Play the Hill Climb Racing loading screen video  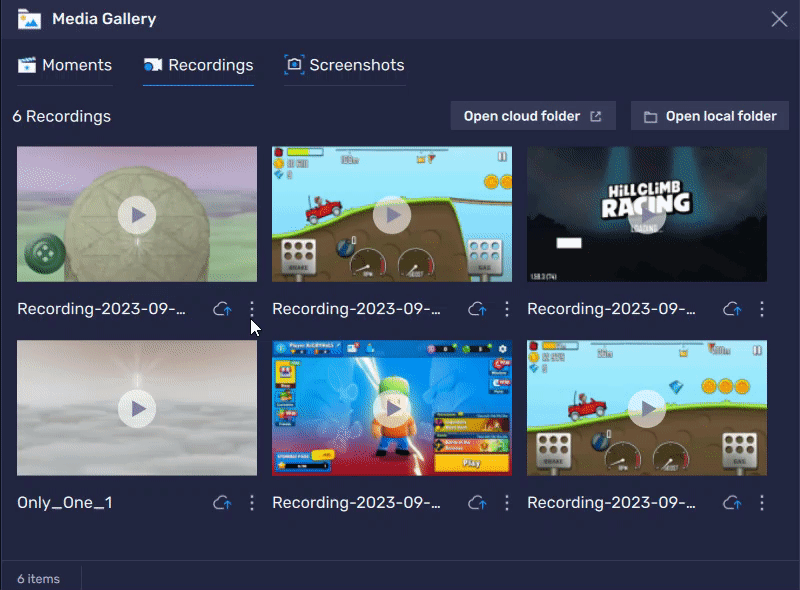(x=647, y=214)
